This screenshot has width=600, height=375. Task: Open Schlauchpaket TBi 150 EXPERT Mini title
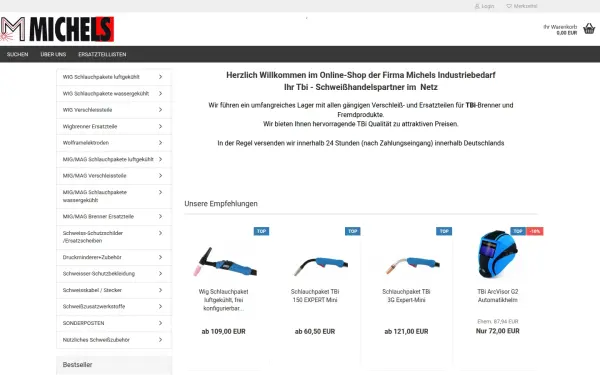pyautogui.click(x=315, y=296)
